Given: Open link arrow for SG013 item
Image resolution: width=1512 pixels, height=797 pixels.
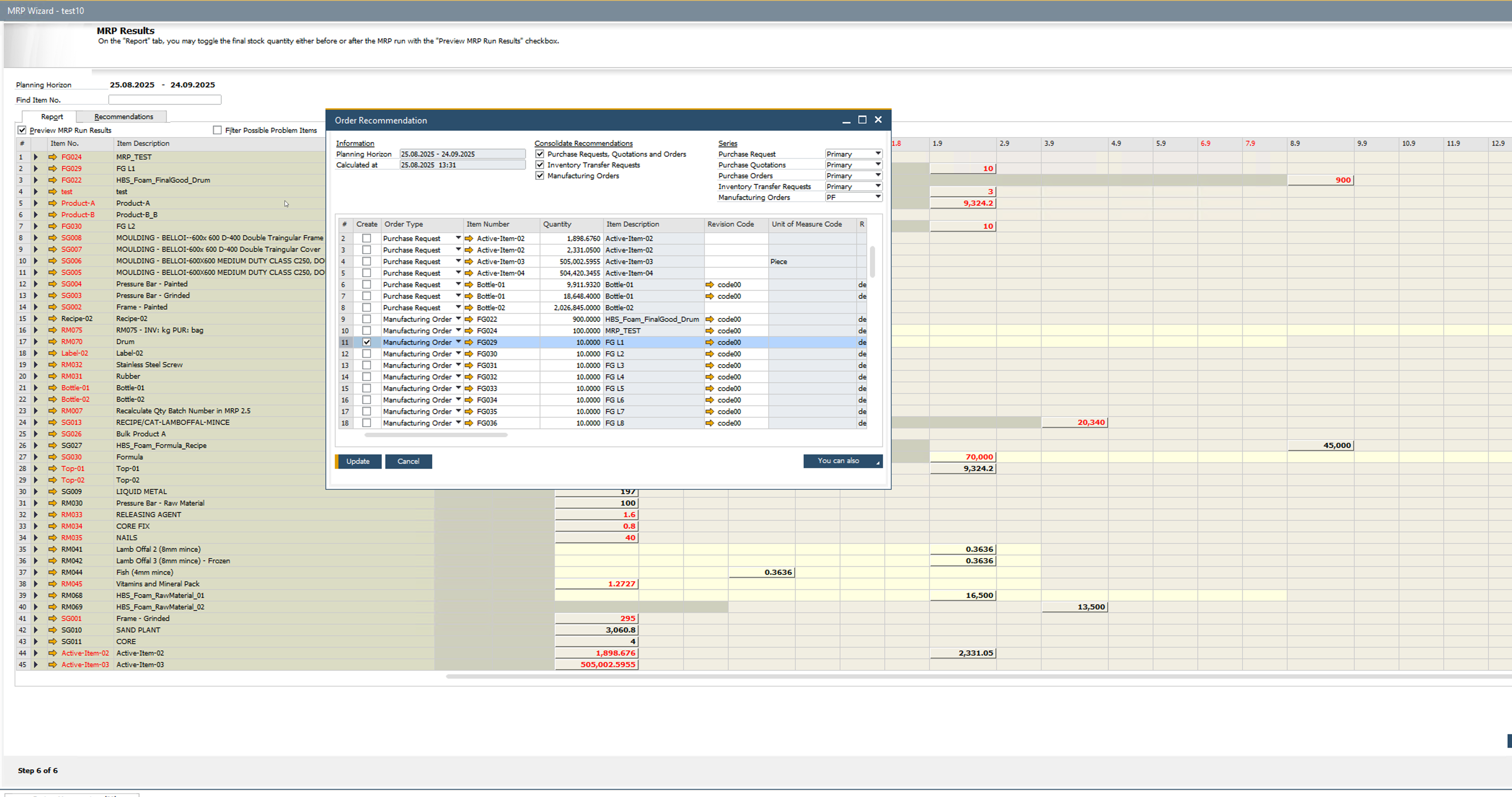Looking at the screenshot, I should tap(53, 423).
